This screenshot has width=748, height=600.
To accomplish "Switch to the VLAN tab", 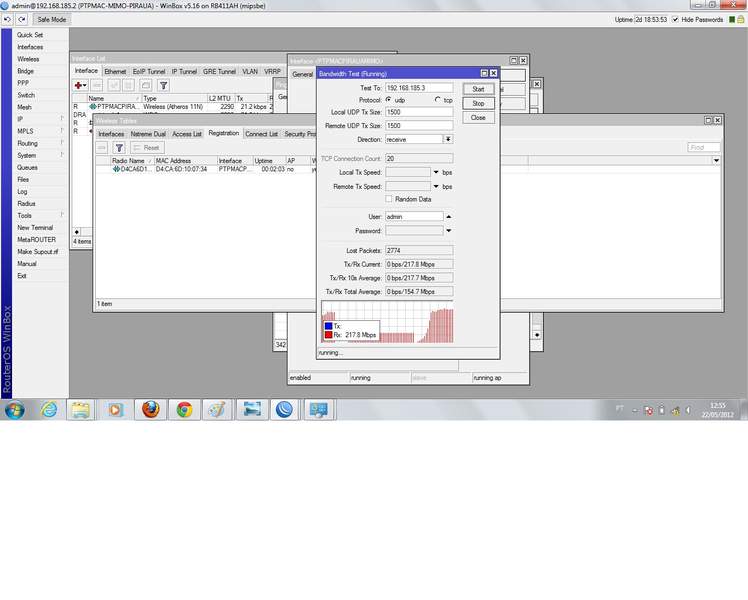I will pos(250,72).
